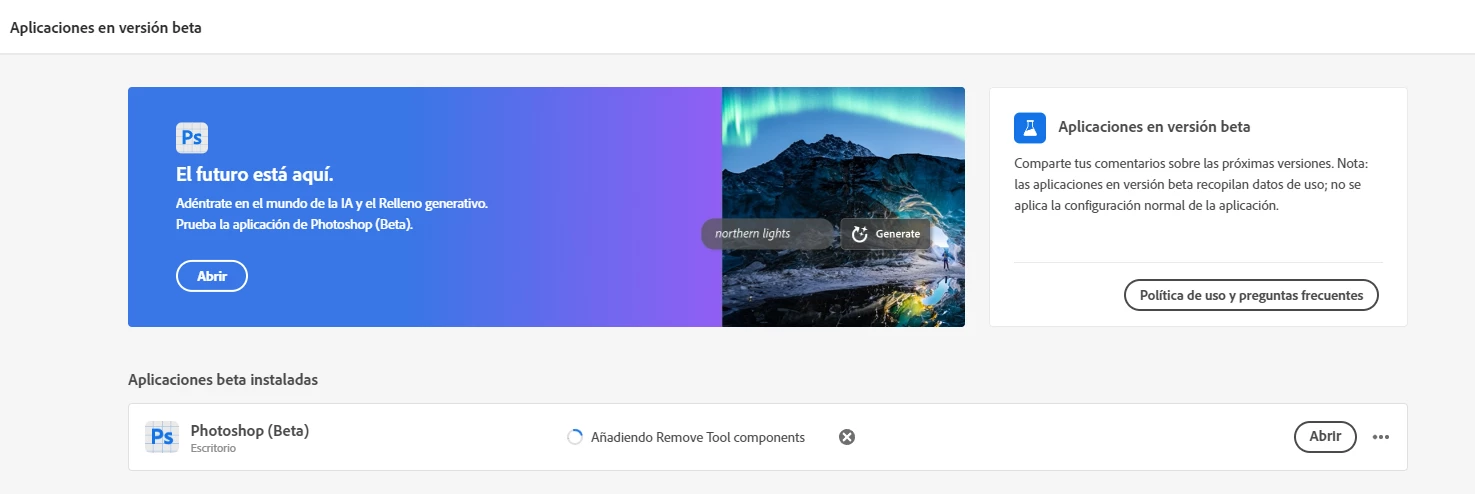The height and width of the screenshot is (494, 1475).
Task: Click the 'Prueba la aplicación de Photoshop (Beta).' text
Action: (x=295, y=224)
